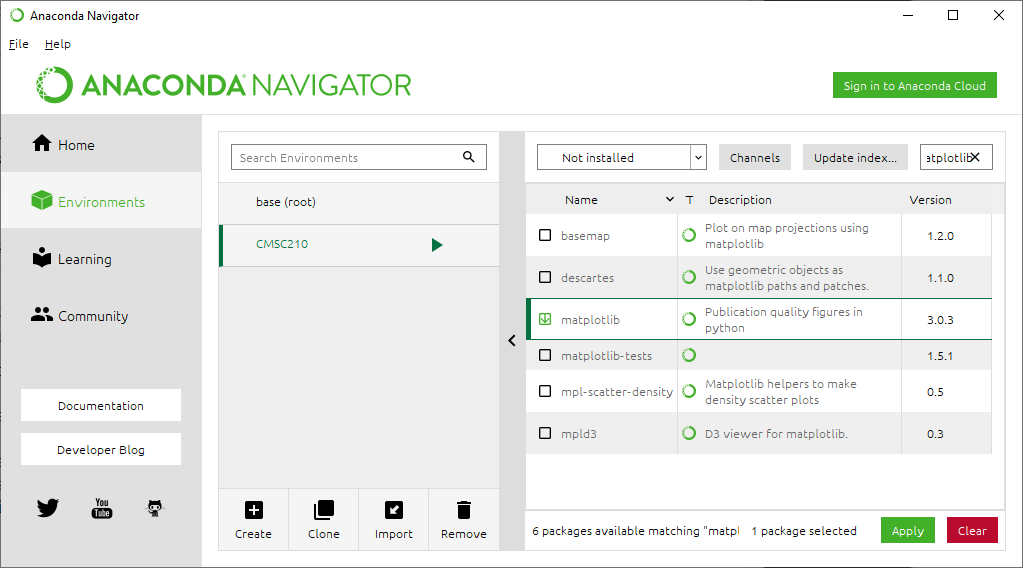Click the '1 package selected' status text
This screenshot has height=568, width=1023.
[x=804, y=531]
